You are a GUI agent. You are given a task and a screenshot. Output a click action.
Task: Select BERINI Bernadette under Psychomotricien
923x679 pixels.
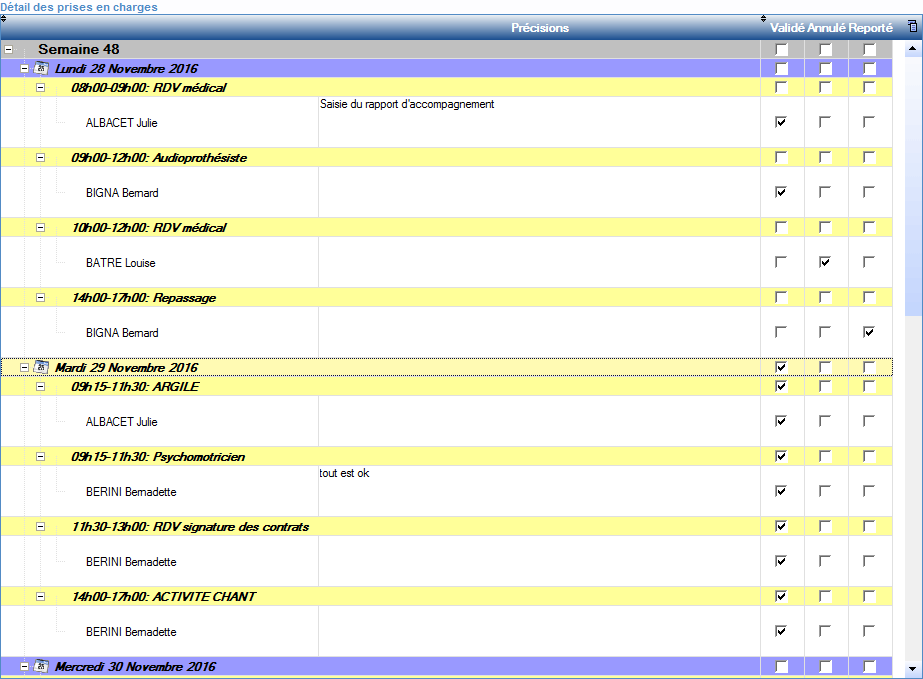click(x=131, y=492)
